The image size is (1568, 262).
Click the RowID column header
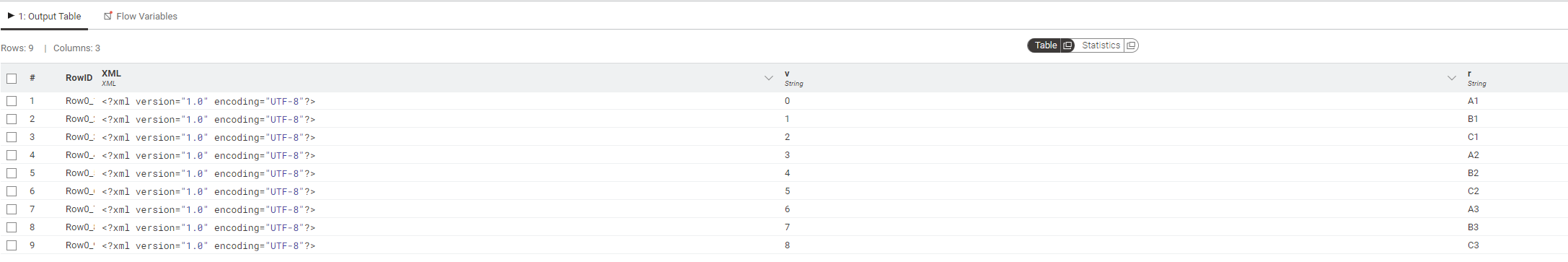click(x=79, y=78)
